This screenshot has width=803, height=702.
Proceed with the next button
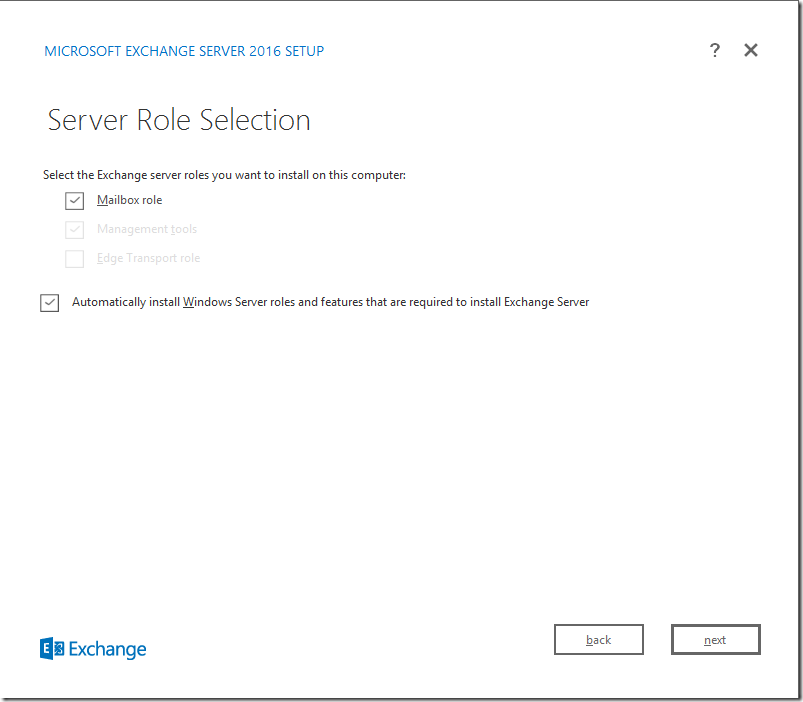pos(715,640)
